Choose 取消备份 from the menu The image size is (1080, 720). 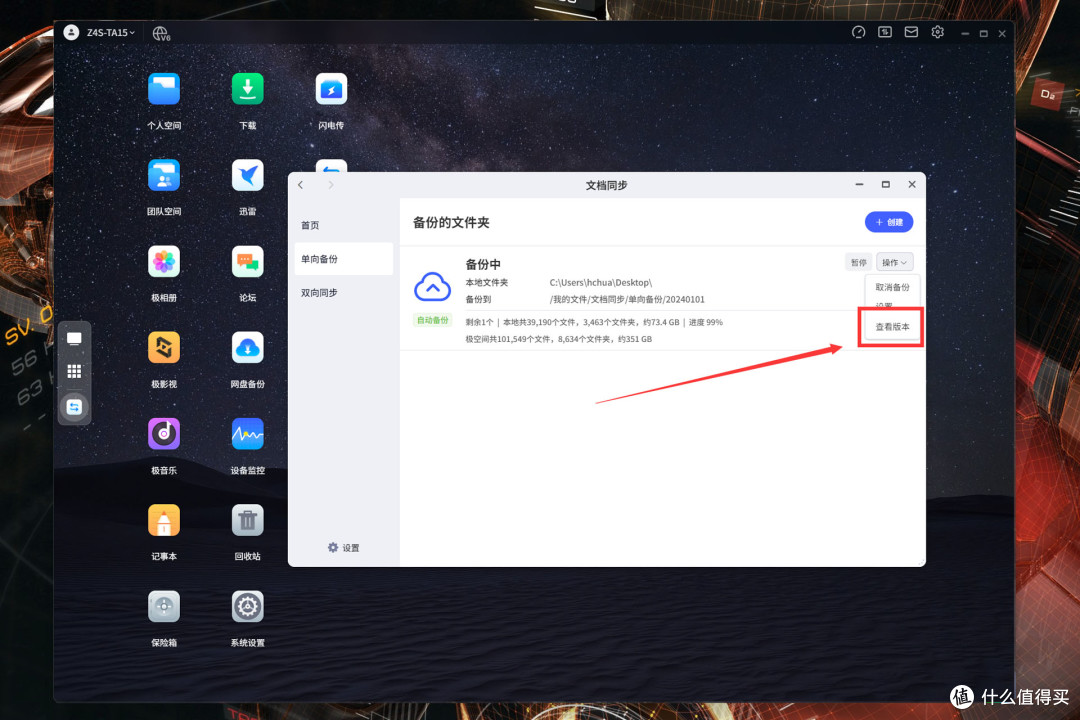[x=892, y=287]
